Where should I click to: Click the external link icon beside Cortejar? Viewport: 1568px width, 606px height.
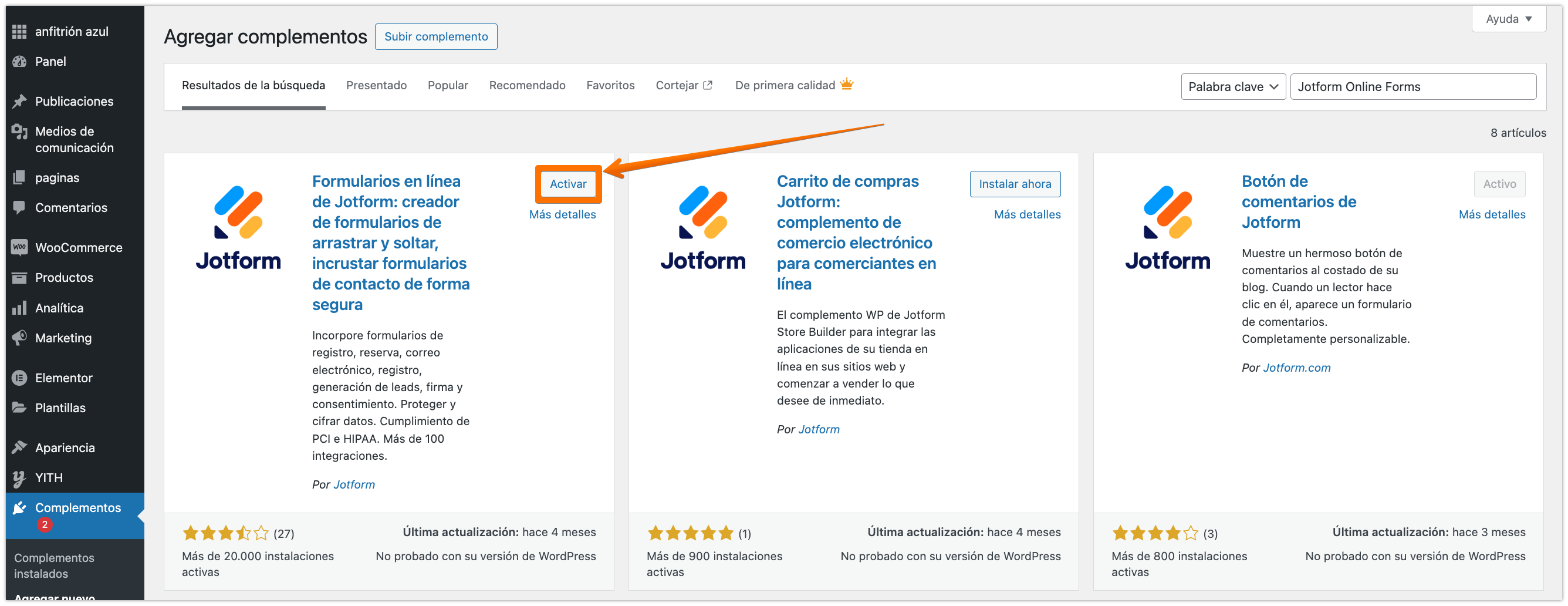[x=707, y=86]
